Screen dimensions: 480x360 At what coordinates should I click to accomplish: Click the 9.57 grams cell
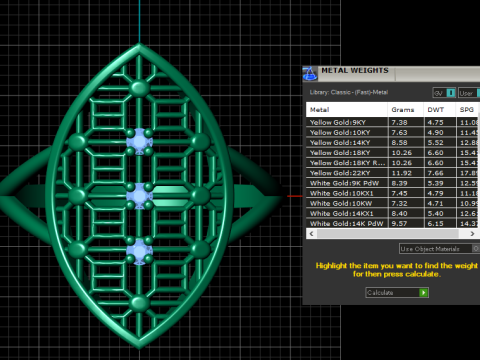(406, 223)
